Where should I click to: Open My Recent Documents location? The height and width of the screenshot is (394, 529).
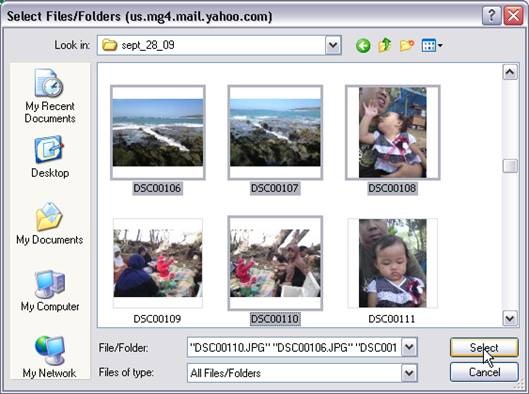coord(50,96)
